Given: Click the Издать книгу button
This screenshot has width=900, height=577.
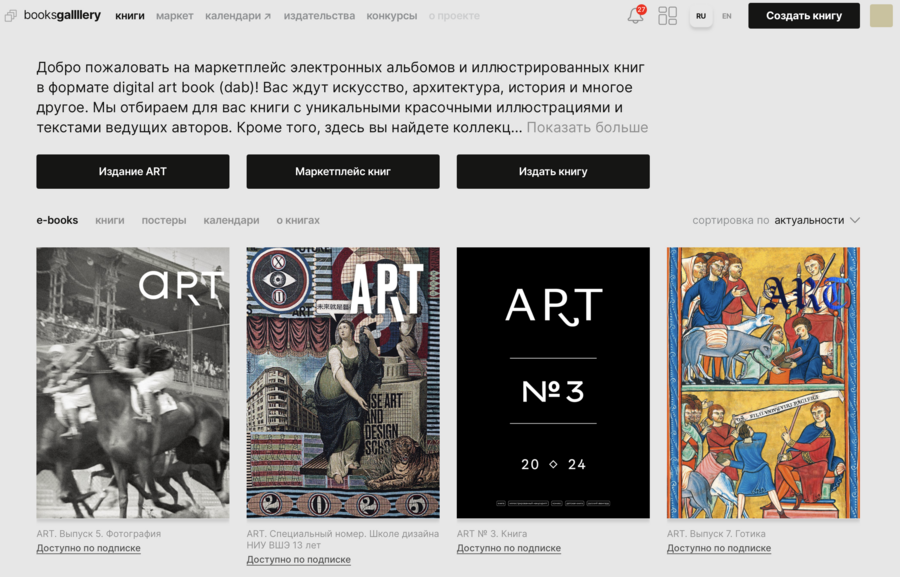Looking at the screenshot, I should 553,171.
